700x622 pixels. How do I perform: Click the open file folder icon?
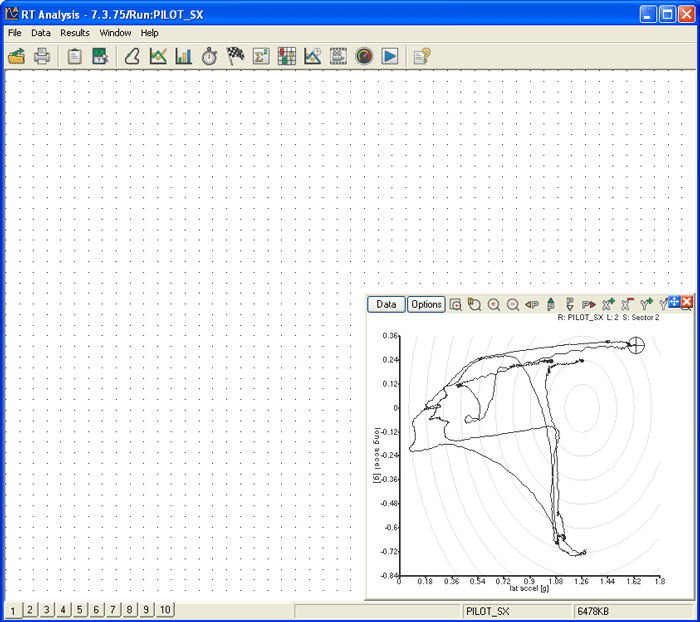point(17,56)
